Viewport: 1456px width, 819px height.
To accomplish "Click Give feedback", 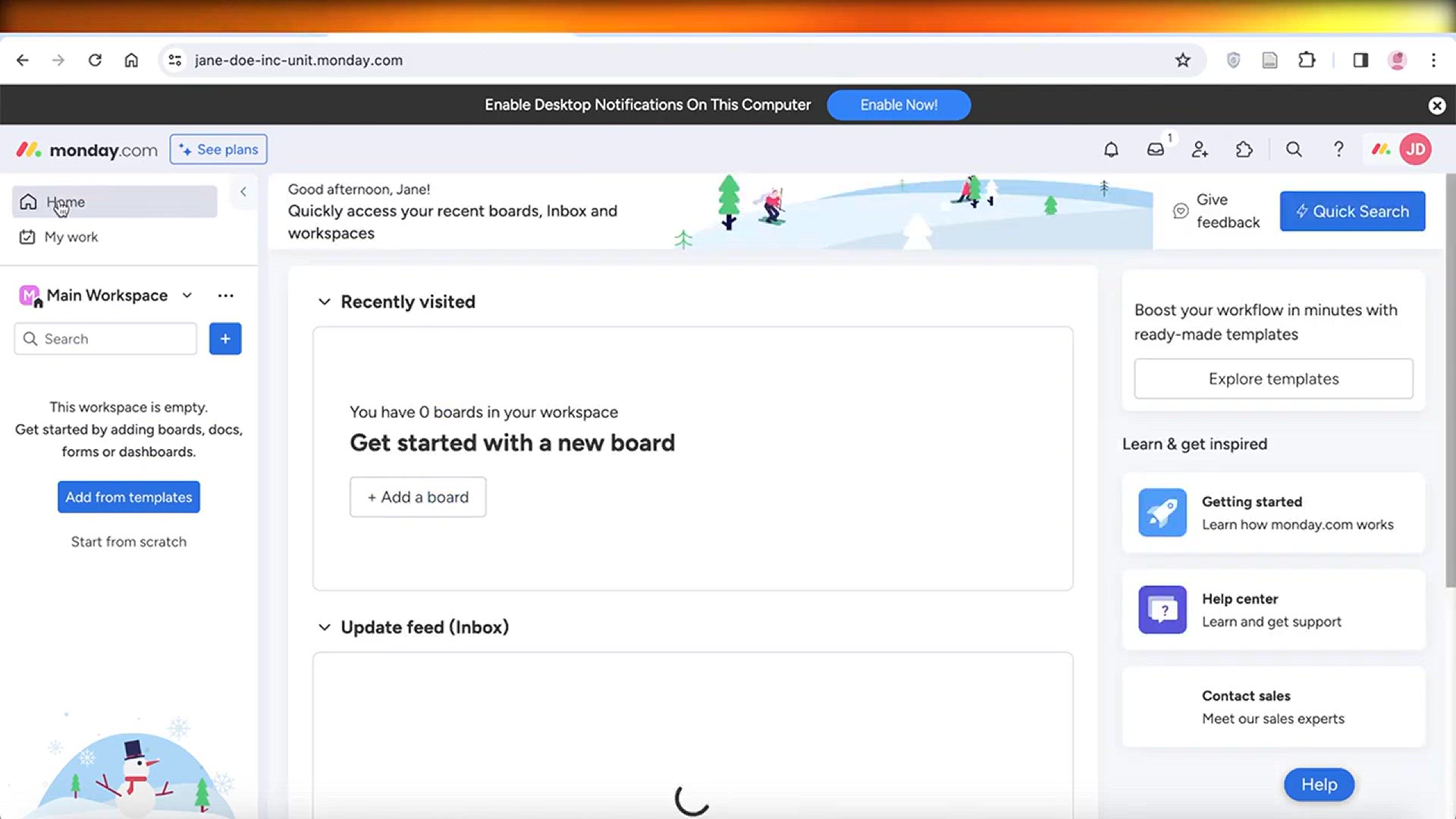I will (1216, 211).
